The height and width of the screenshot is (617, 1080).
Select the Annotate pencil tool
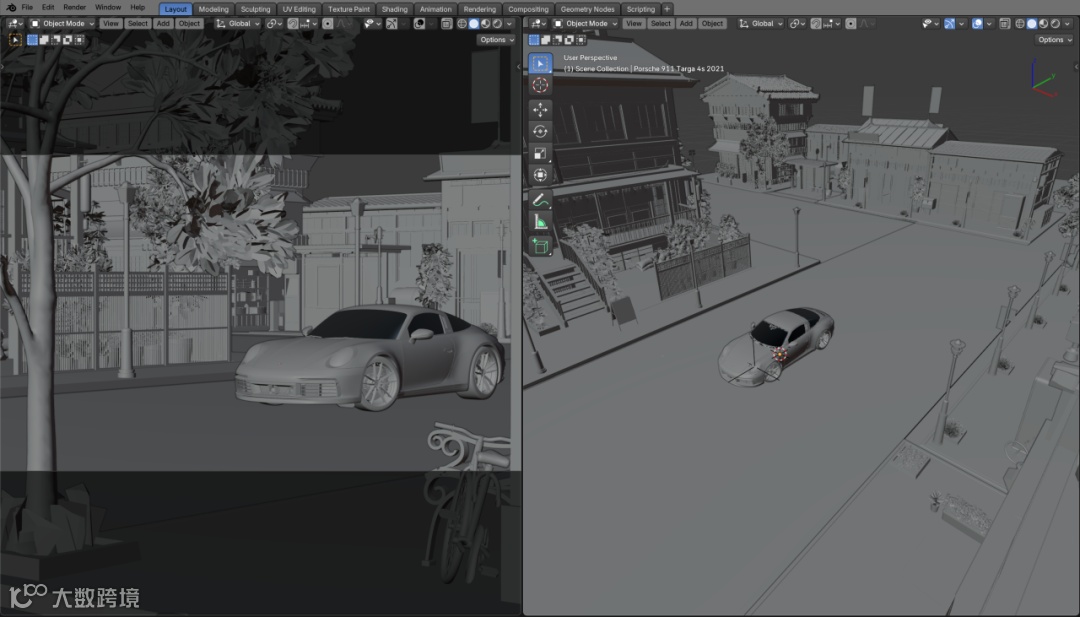pos(540,200)
